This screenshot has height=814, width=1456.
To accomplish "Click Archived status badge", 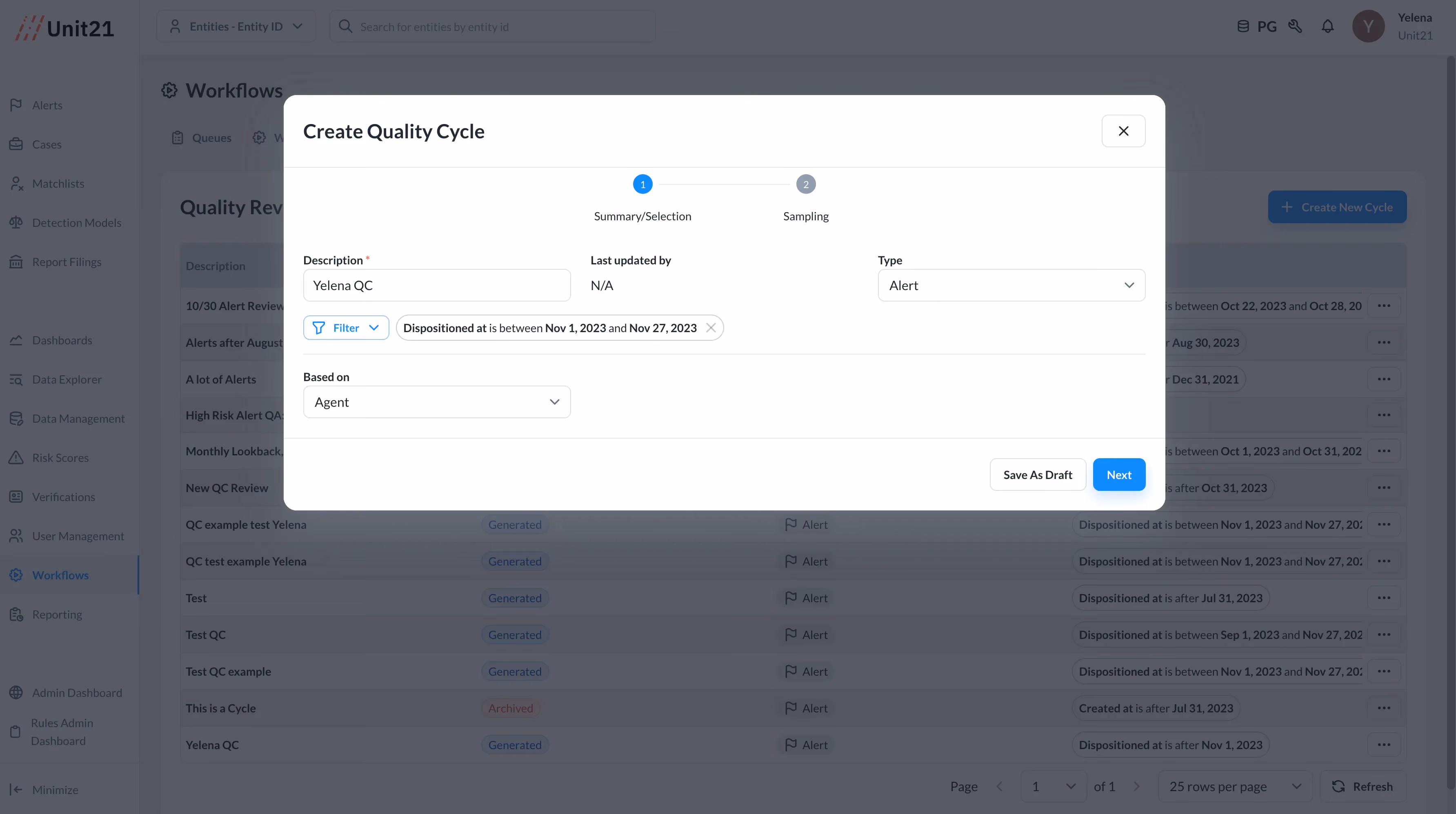I will pyautogui.click(x=510, y=708).
